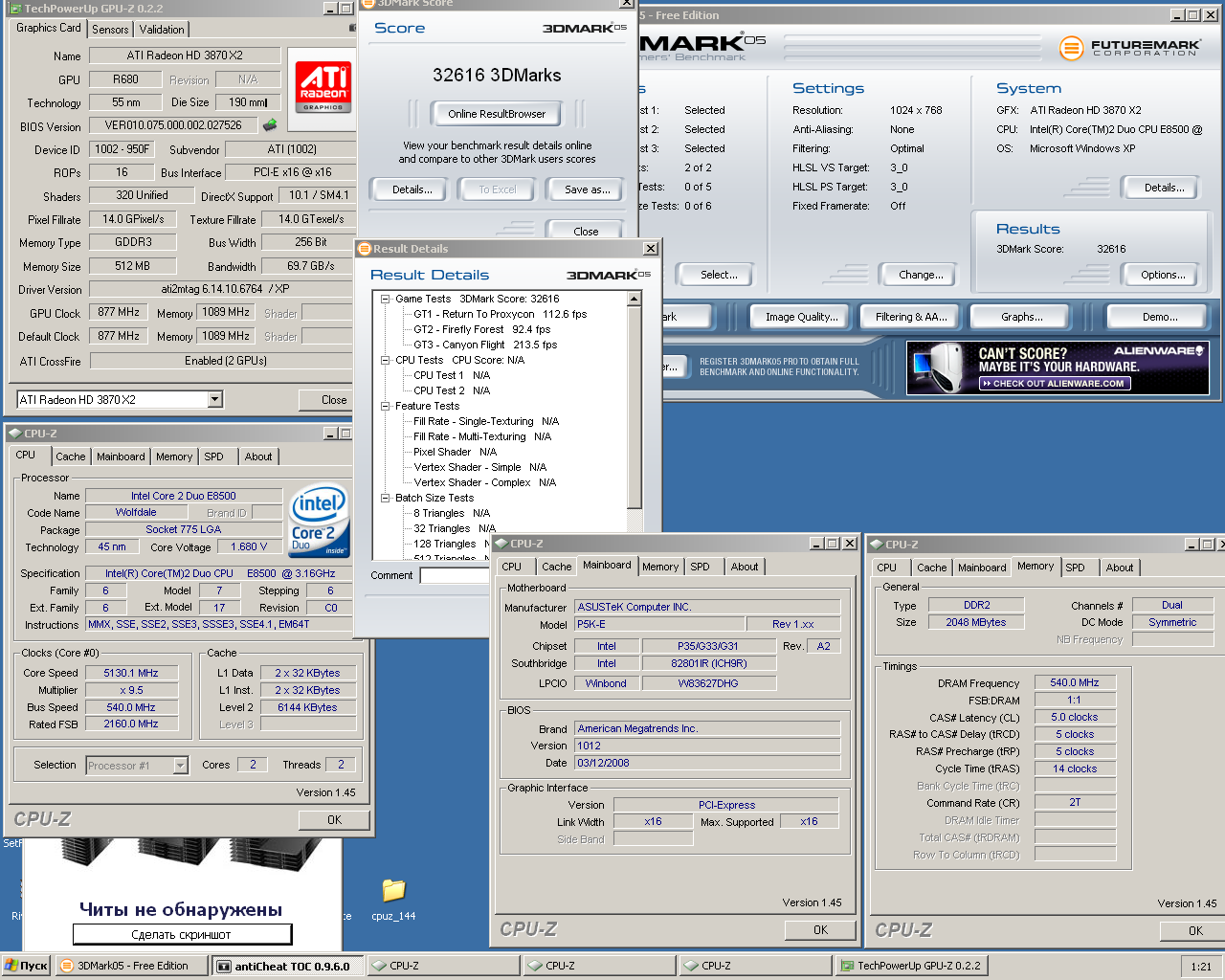Open the Sensors tab in GPU-Z
This screenshot has width=1225, height=980.
pos(110,30)
